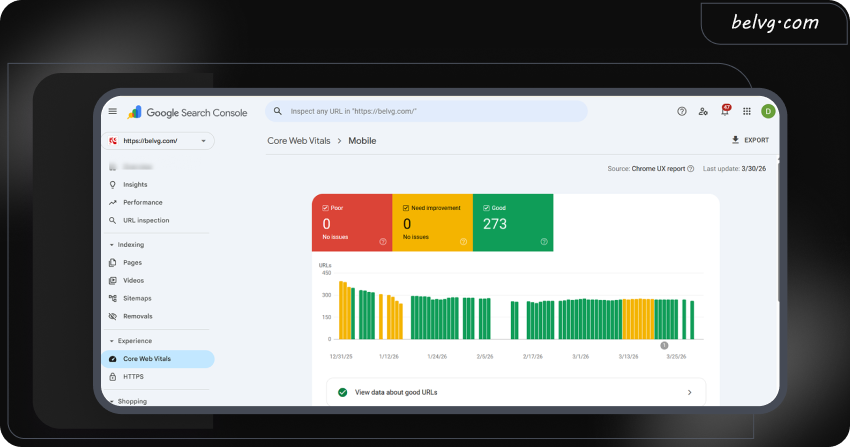This screenshot has width=850, height=447.
Task: Open View data about good URLs
Action: click(x=516, y=392)
